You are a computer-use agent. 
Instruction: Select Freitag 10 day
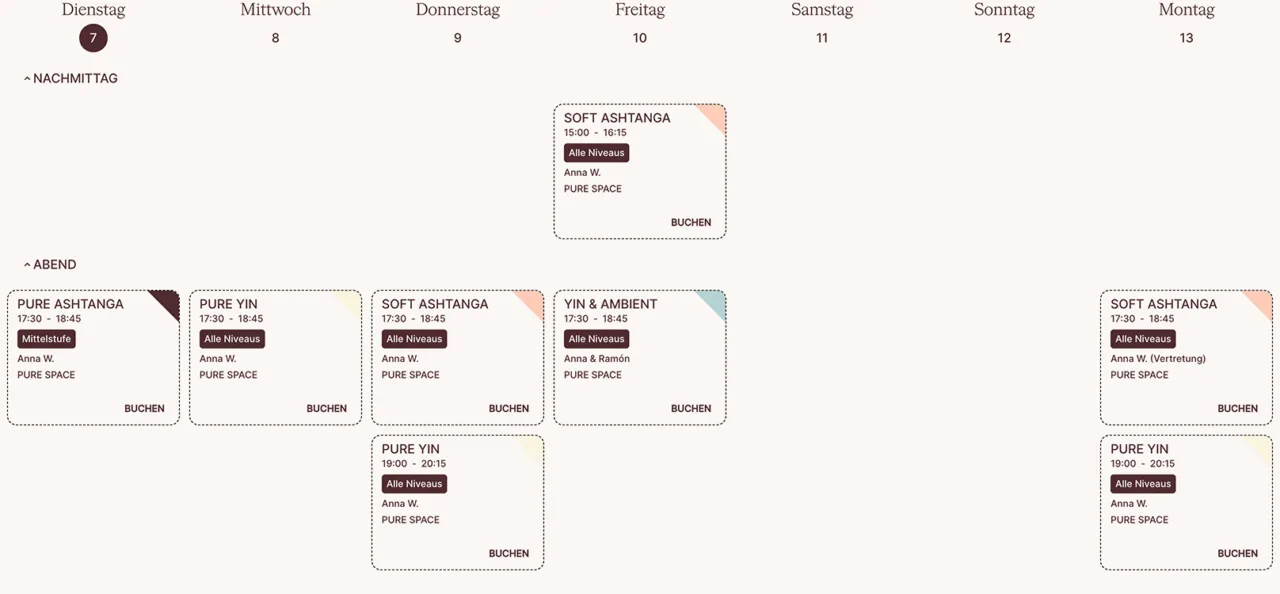(639, 38)
